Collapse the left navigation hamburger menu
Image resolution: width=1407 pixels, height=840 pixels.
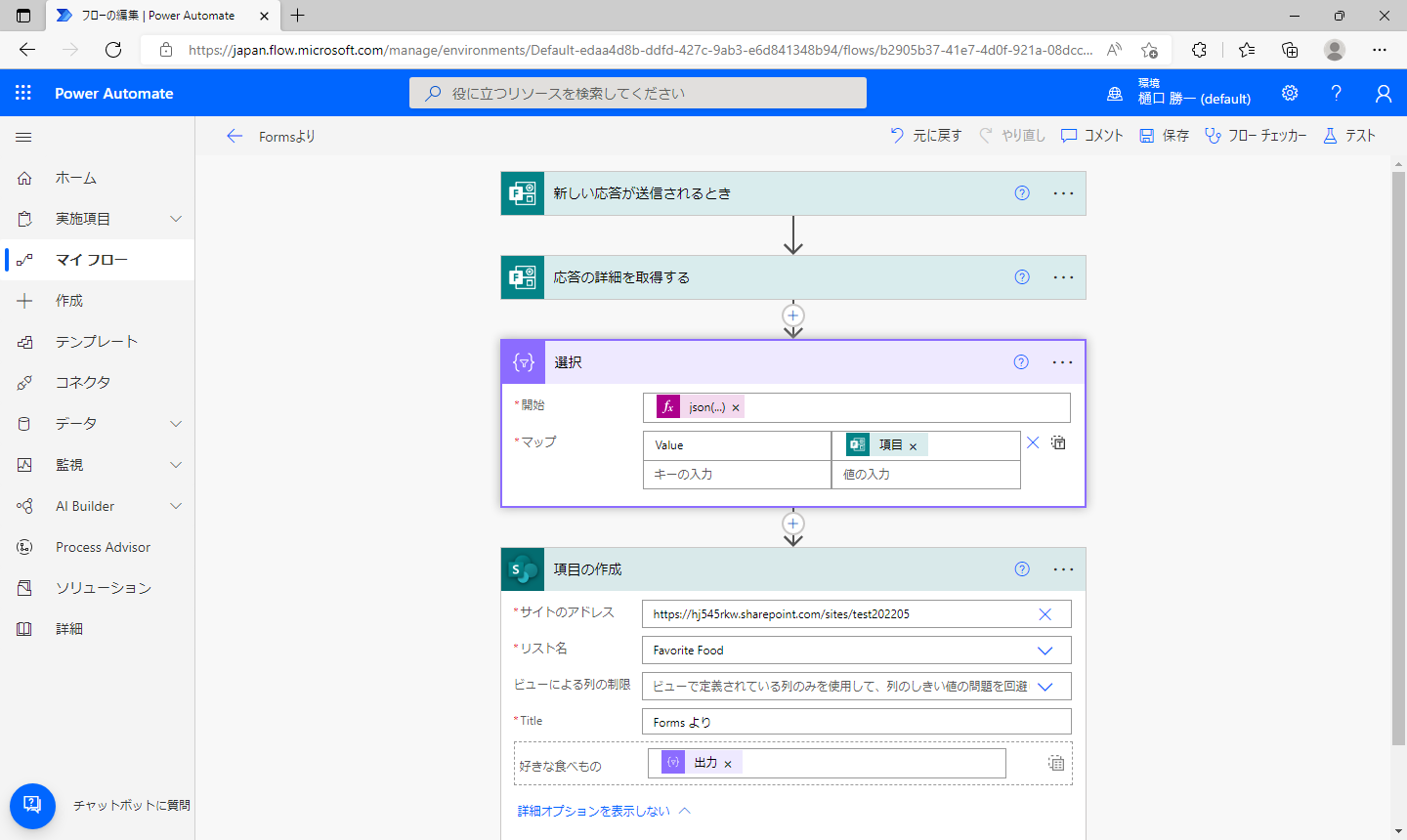pos(23,137)
